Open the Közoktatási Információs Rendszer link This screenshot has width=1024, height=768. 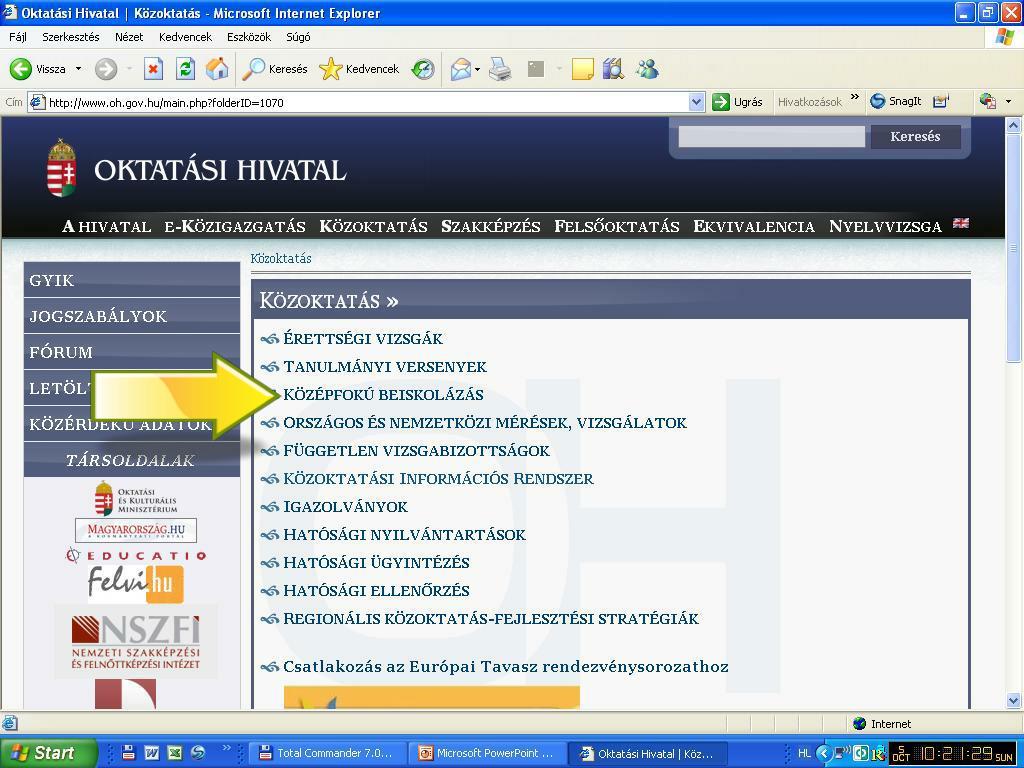click(x=438, y=479)
